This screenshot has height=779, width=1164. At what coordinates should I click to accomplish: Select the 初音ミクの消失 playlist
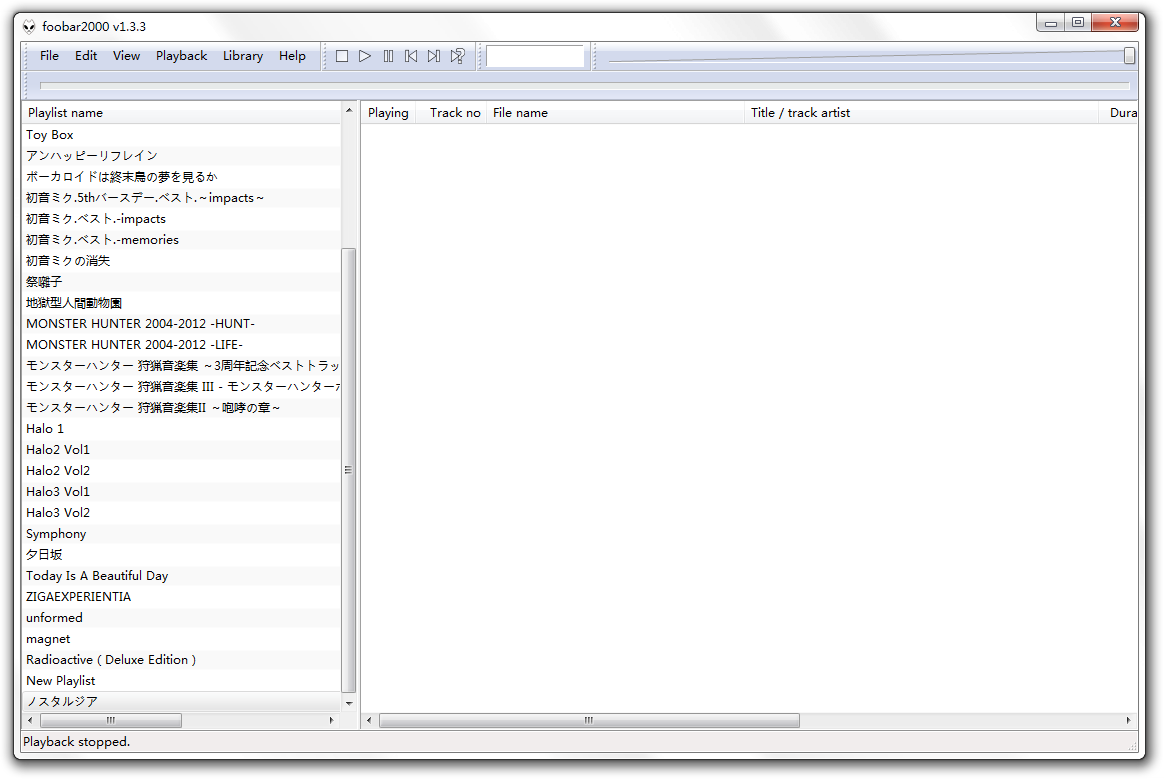[182, 261]
